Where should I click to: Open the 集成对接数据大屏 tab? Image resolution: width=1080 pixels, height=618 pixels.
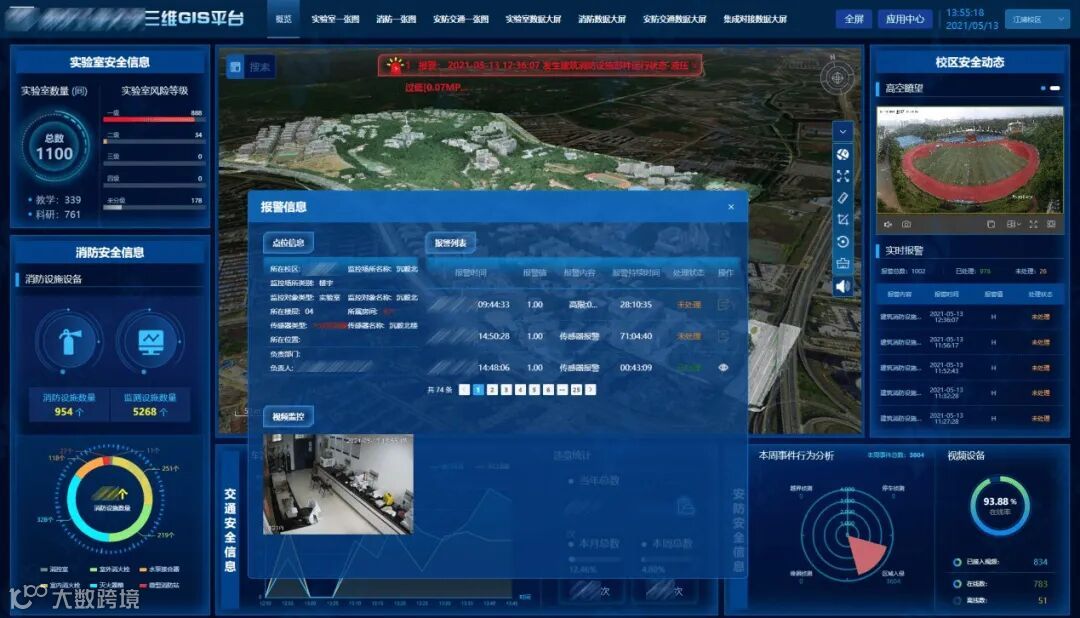[x=755, y=19]
